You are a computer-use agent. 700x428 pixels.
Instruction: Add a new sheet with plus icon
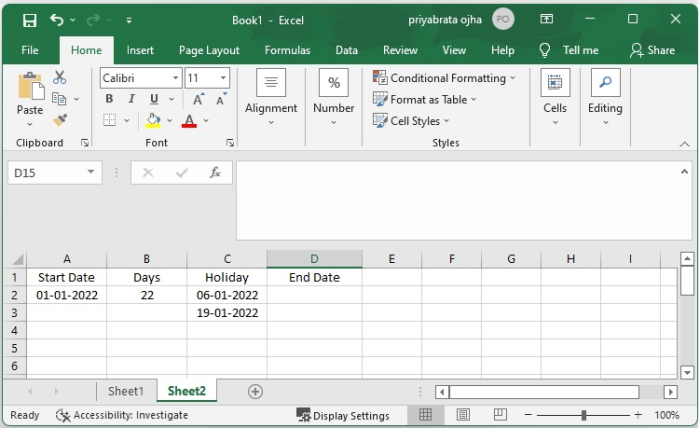pyautogui.click(x=255, y=392)
